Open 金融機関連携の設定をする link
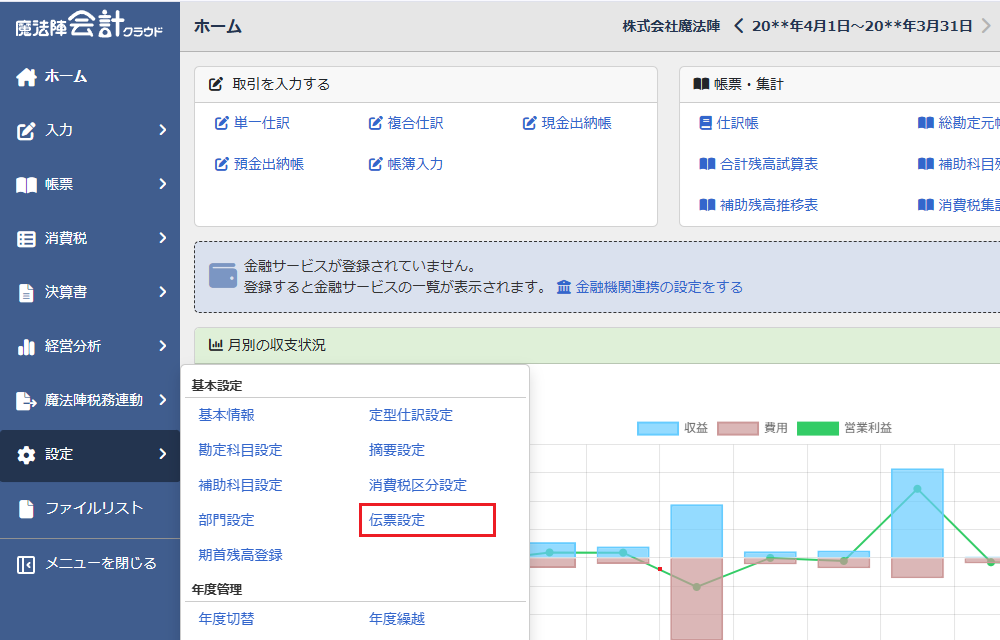 tap(659, 287)
